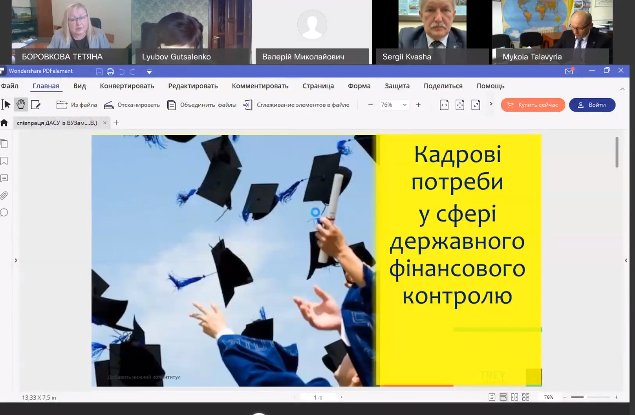The height and width of the screenshot is (415, 635).
Task: Click the edit selection tool icon
Action: 36,104
